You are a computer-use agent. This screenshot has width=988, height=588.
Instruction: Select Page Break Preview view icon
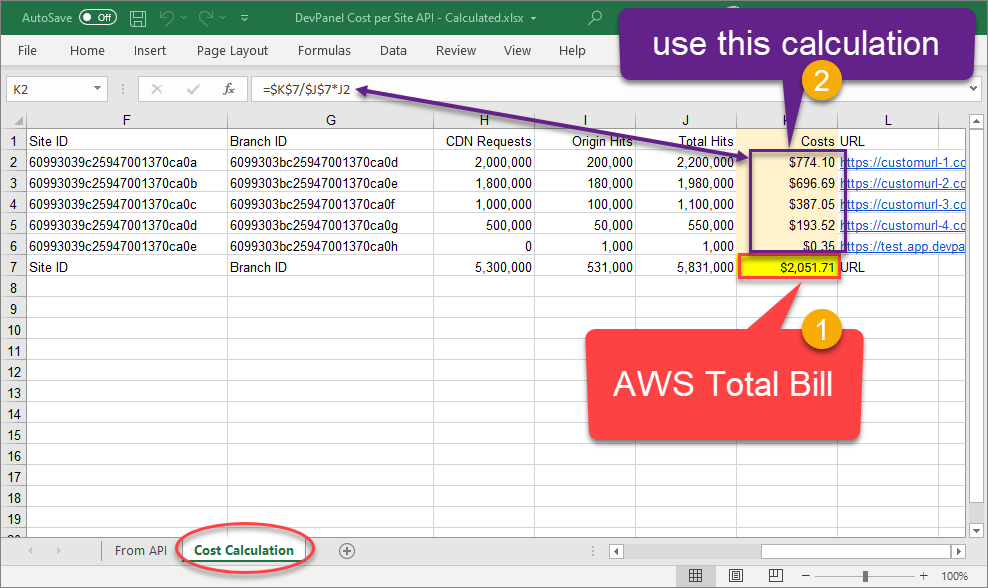774,576
